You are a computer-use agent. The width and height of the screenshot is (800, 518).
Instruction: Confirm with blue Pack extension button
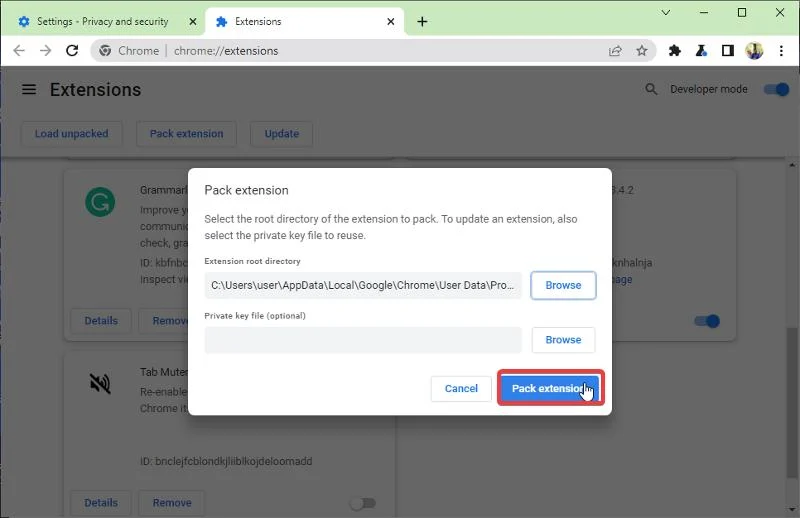tap(551, 388)
